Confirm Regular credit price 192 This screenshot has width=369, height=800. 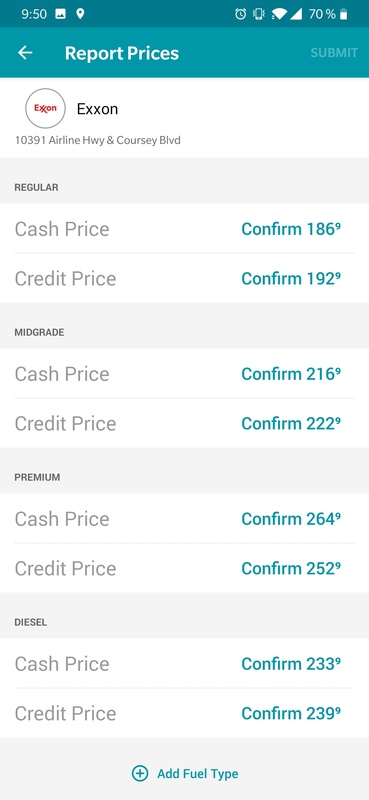[291, 279]
